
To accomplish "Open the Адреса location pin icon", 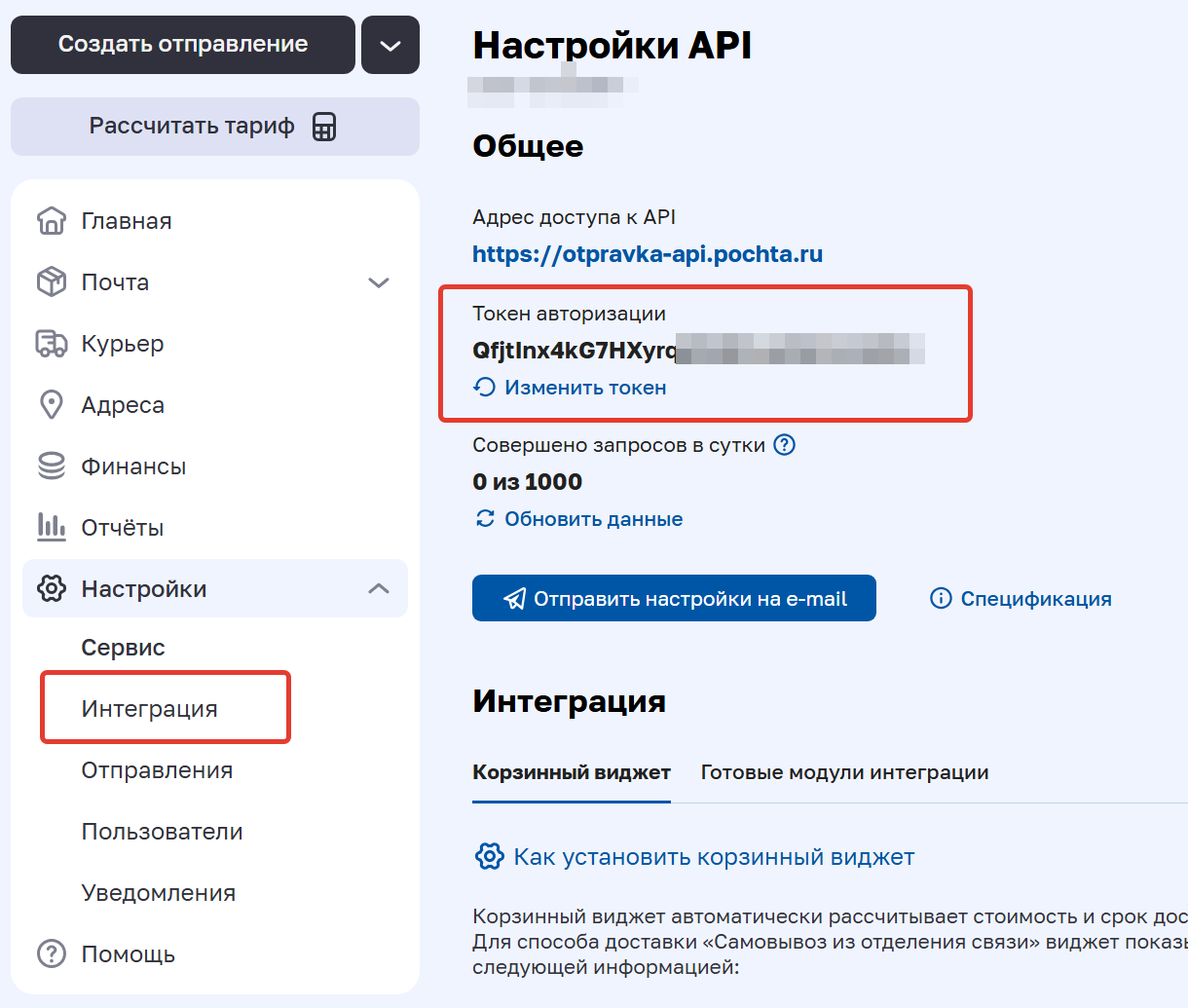I will click(51, 404).
